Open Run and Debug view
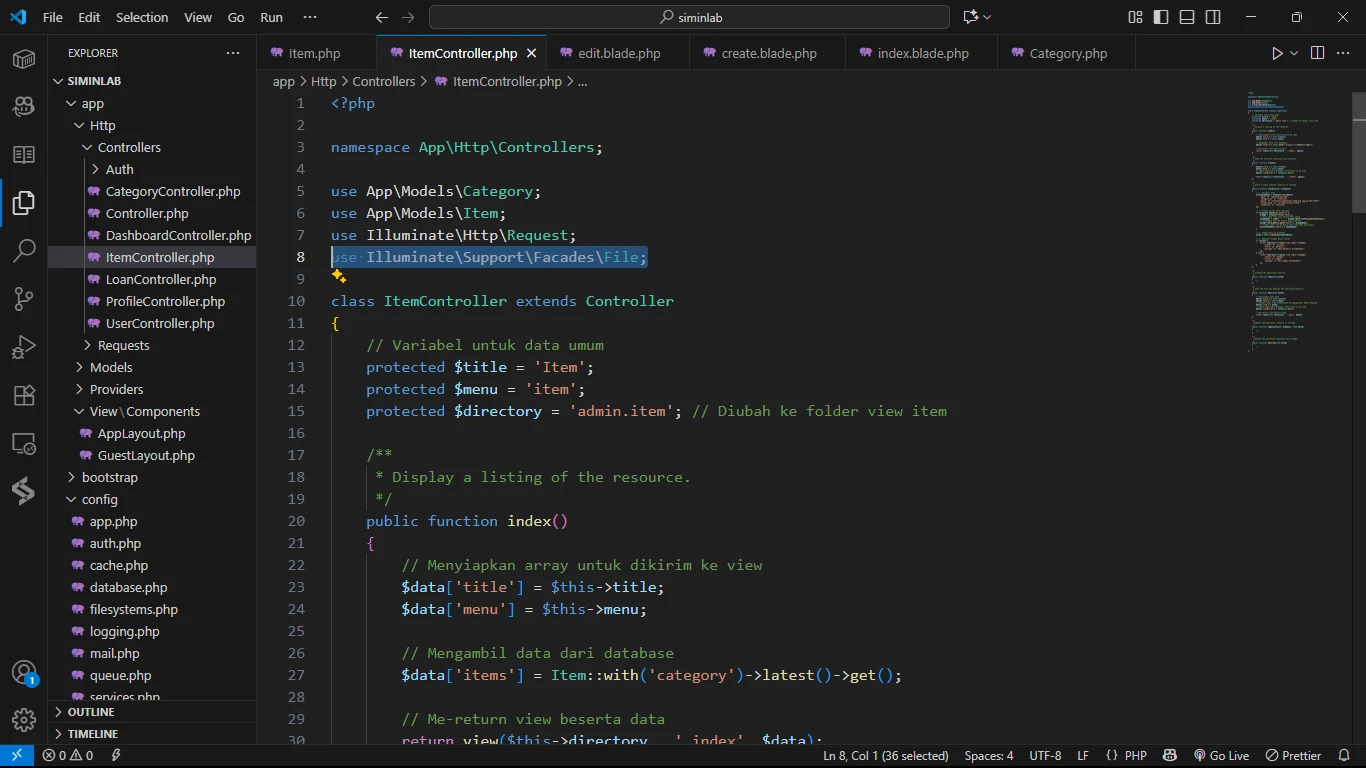1366x768 pixels. [24, 347]
